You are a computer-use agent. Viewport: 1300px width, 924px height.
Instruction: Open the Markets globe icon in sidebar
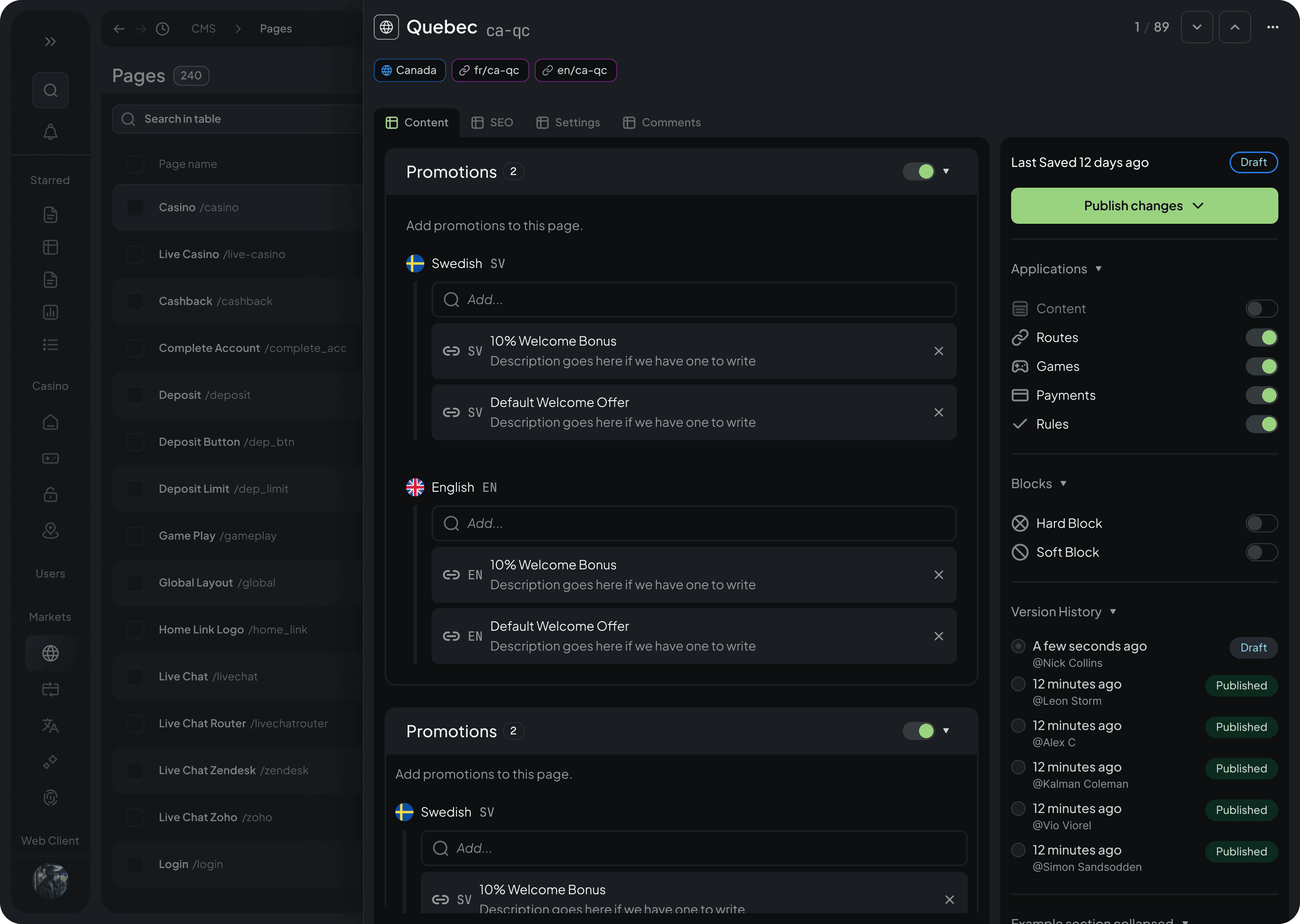click(50, 653)
